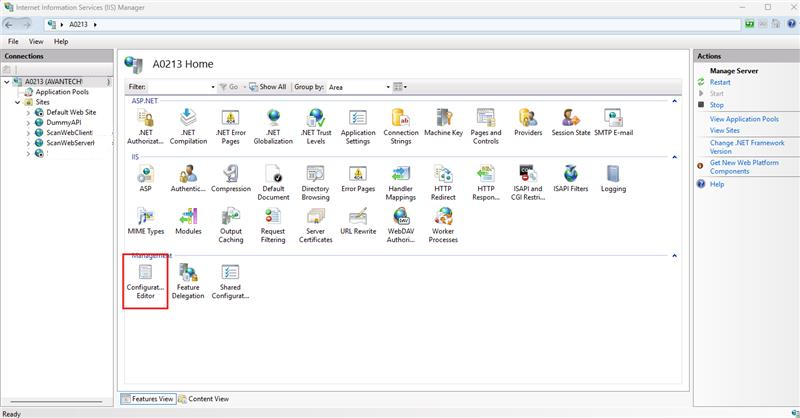
Task: Collapse the IIS group
Action: point(674,157)
